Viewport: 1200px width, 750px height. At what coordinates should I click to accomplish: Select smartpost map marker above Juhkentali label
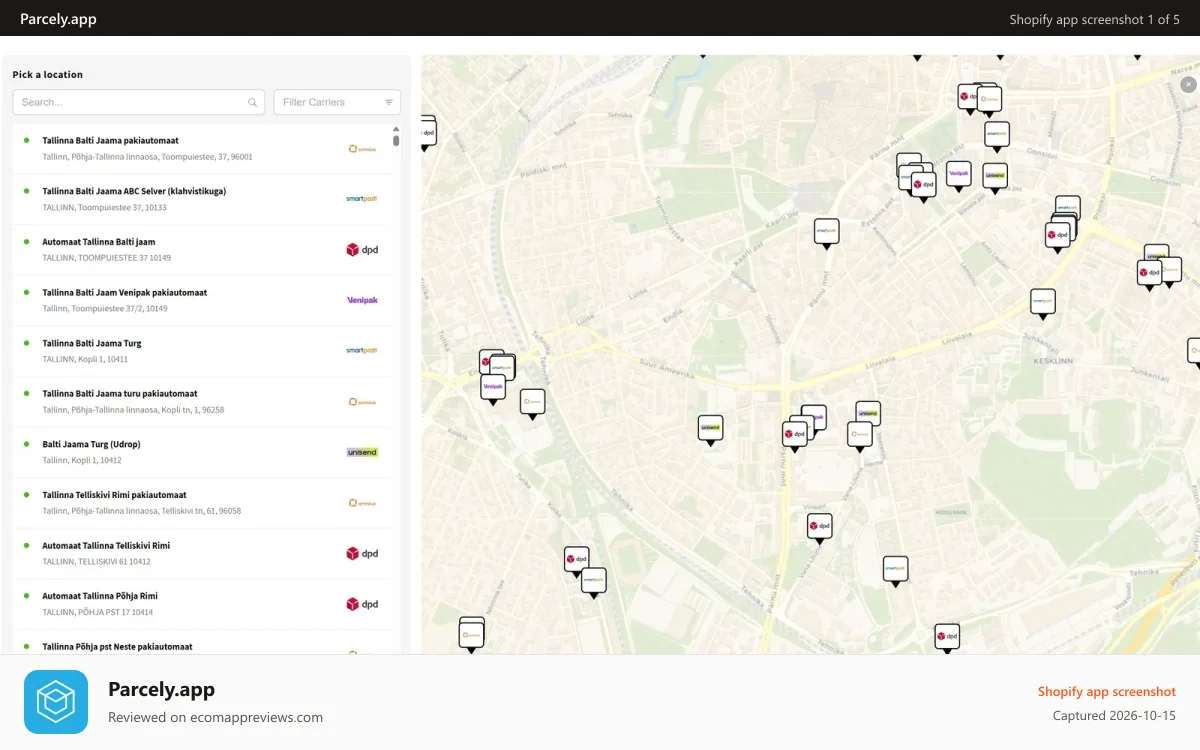pos(1043,303)
